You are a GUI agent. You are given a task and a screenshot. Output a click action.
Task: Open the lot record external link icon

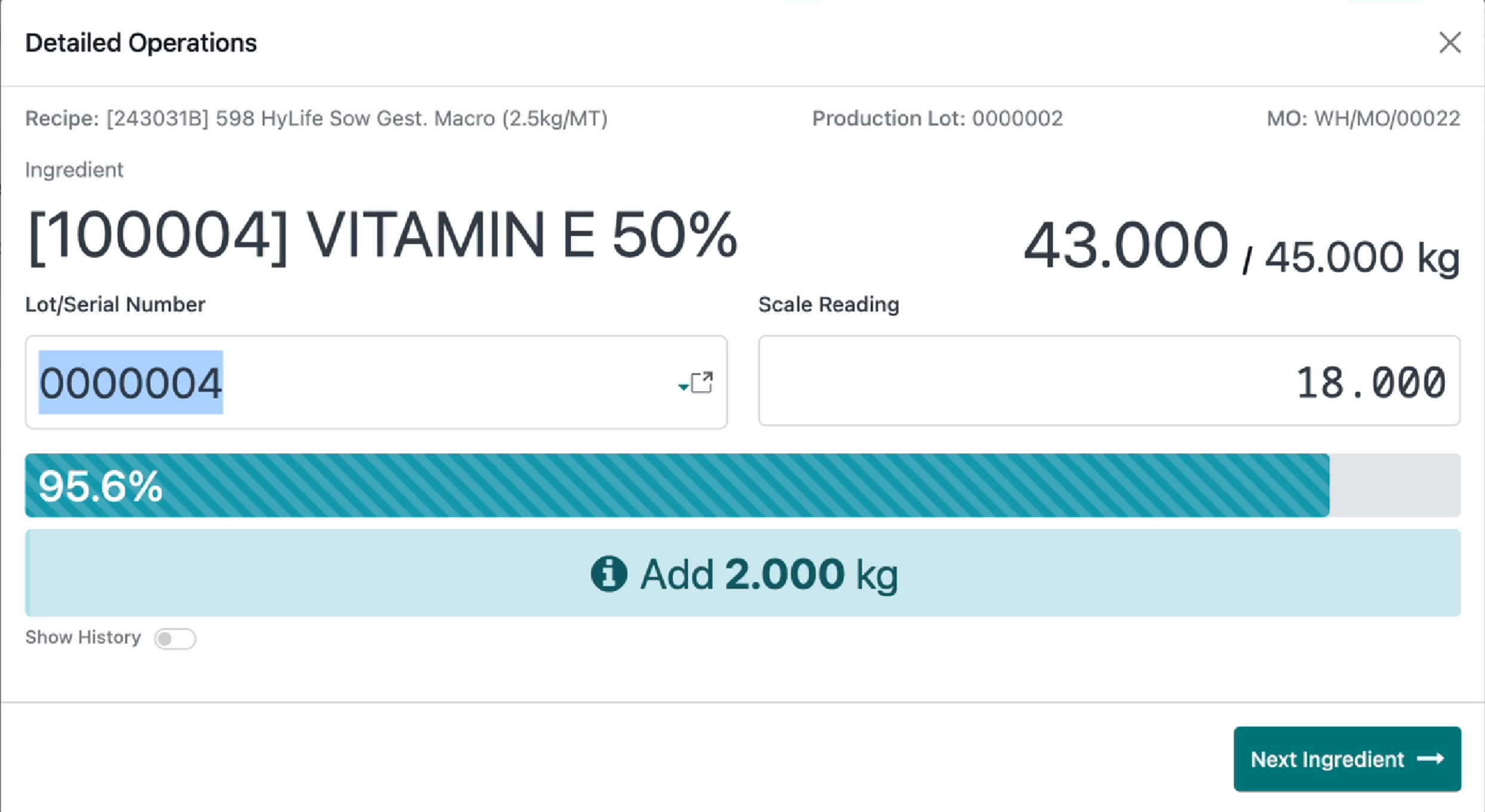click(702, 382)
